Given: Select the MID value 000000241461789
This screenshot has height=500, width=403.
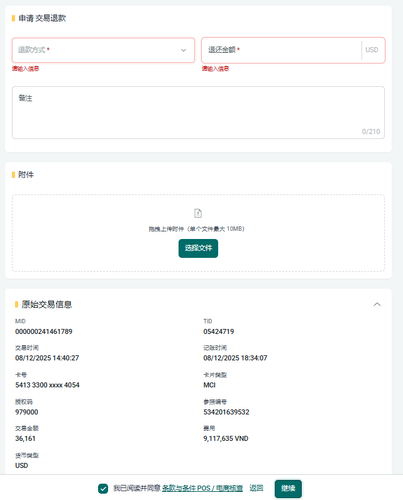Looking at the screenshot, I should click(x=44, y=332).
